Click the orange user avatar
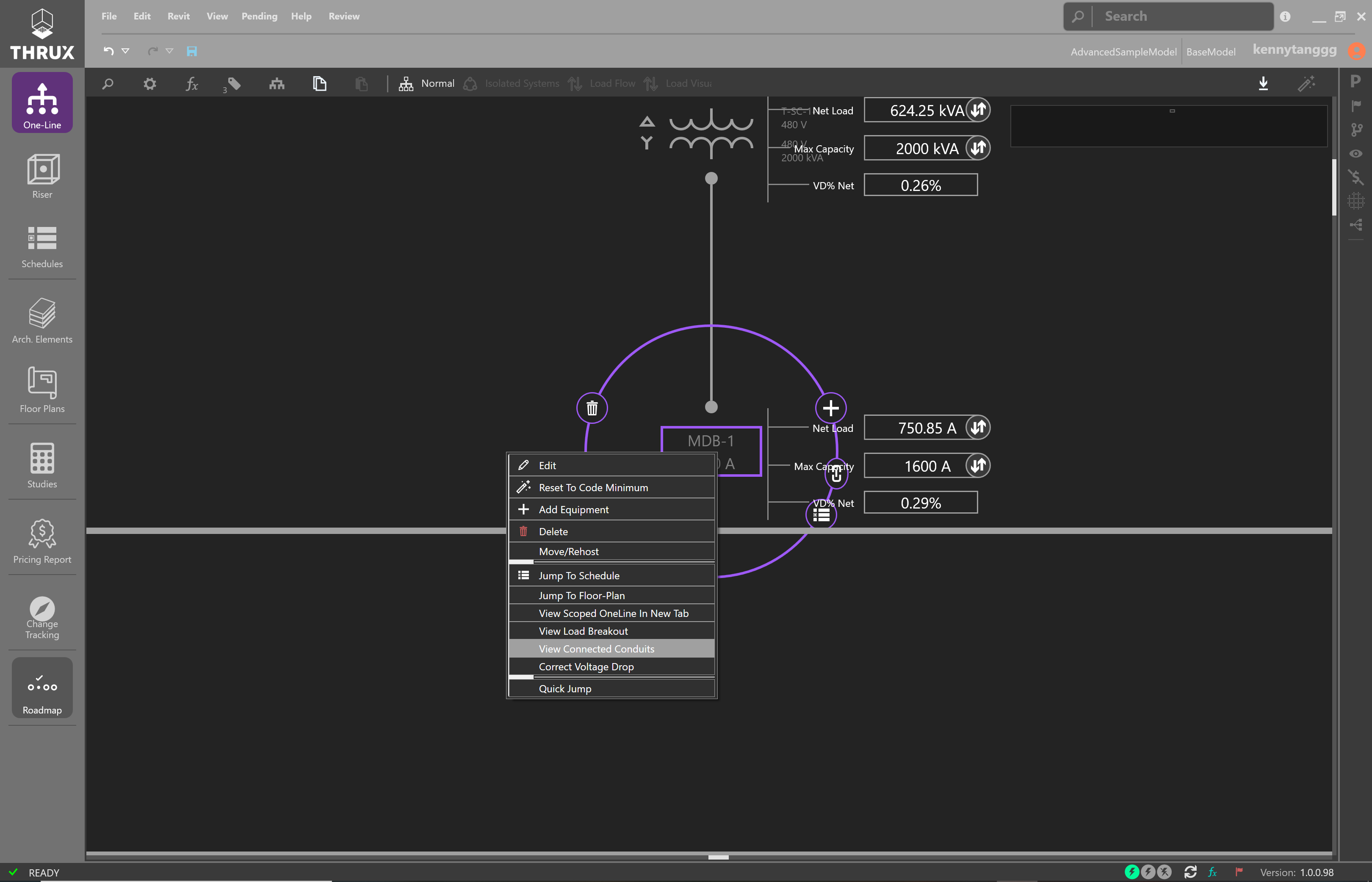 click(x=1356, y=51)
